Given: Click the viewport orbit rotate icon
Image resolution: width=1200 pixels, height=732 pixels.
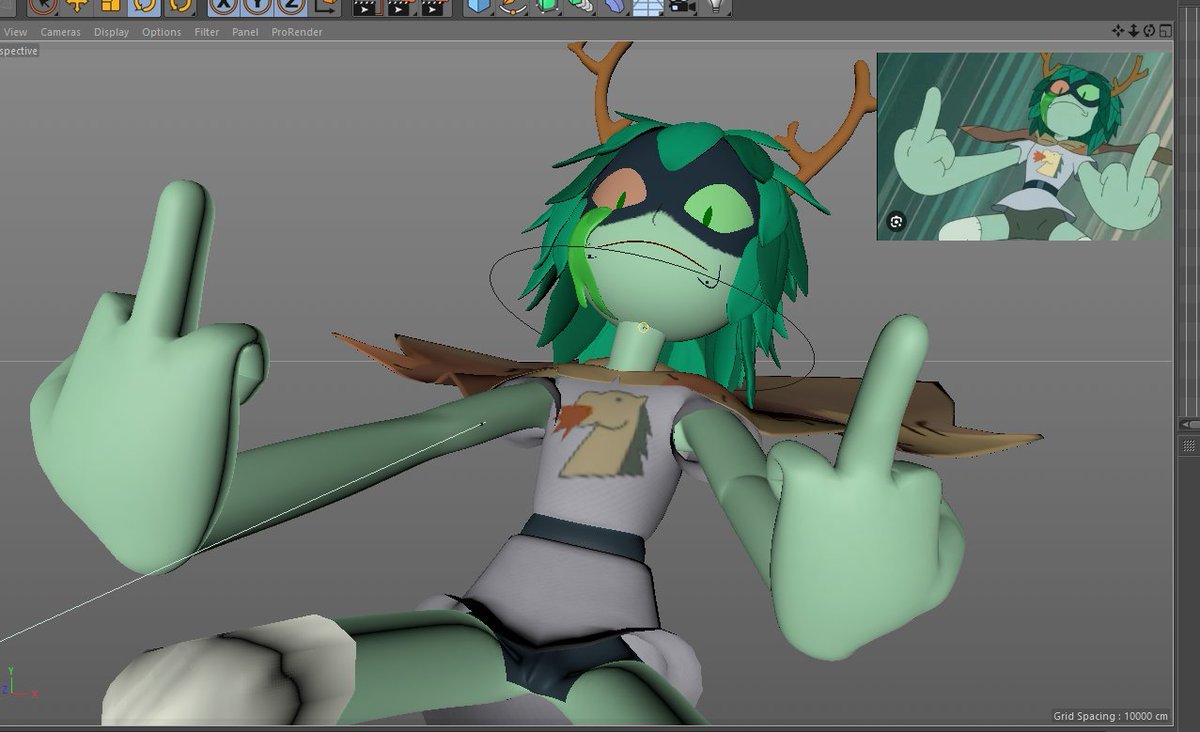Looking at the screenshot, I should (1149, 31).
